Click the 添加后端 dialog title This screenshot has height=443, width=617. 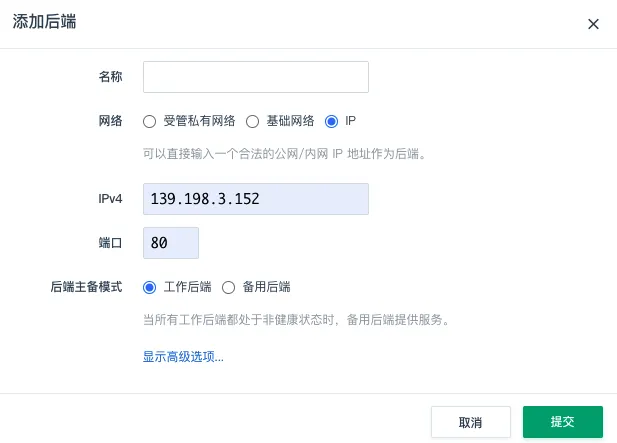tap(45, 23)
